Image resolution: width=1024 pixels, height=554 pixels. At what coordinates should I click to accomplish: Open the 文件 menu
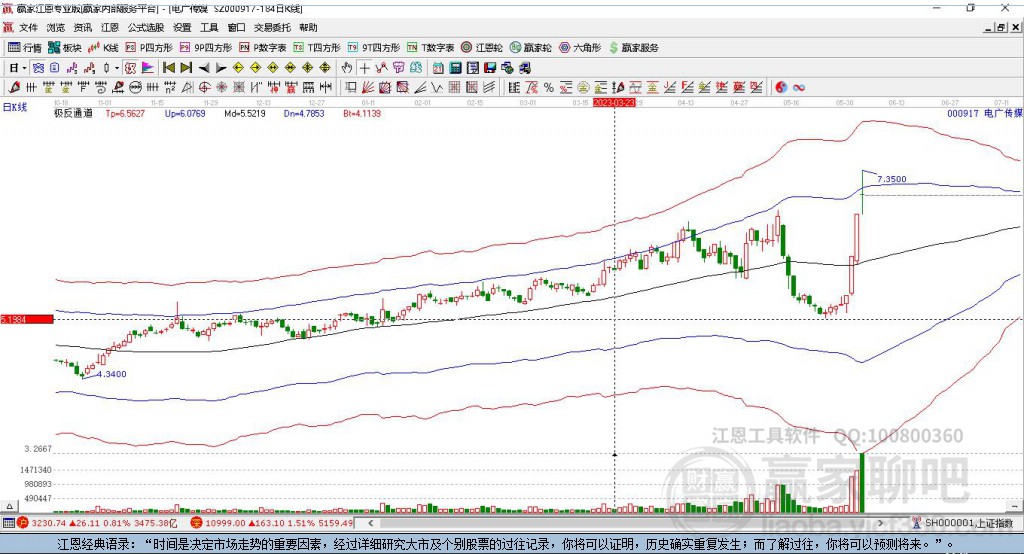click(x=29, y=27)
